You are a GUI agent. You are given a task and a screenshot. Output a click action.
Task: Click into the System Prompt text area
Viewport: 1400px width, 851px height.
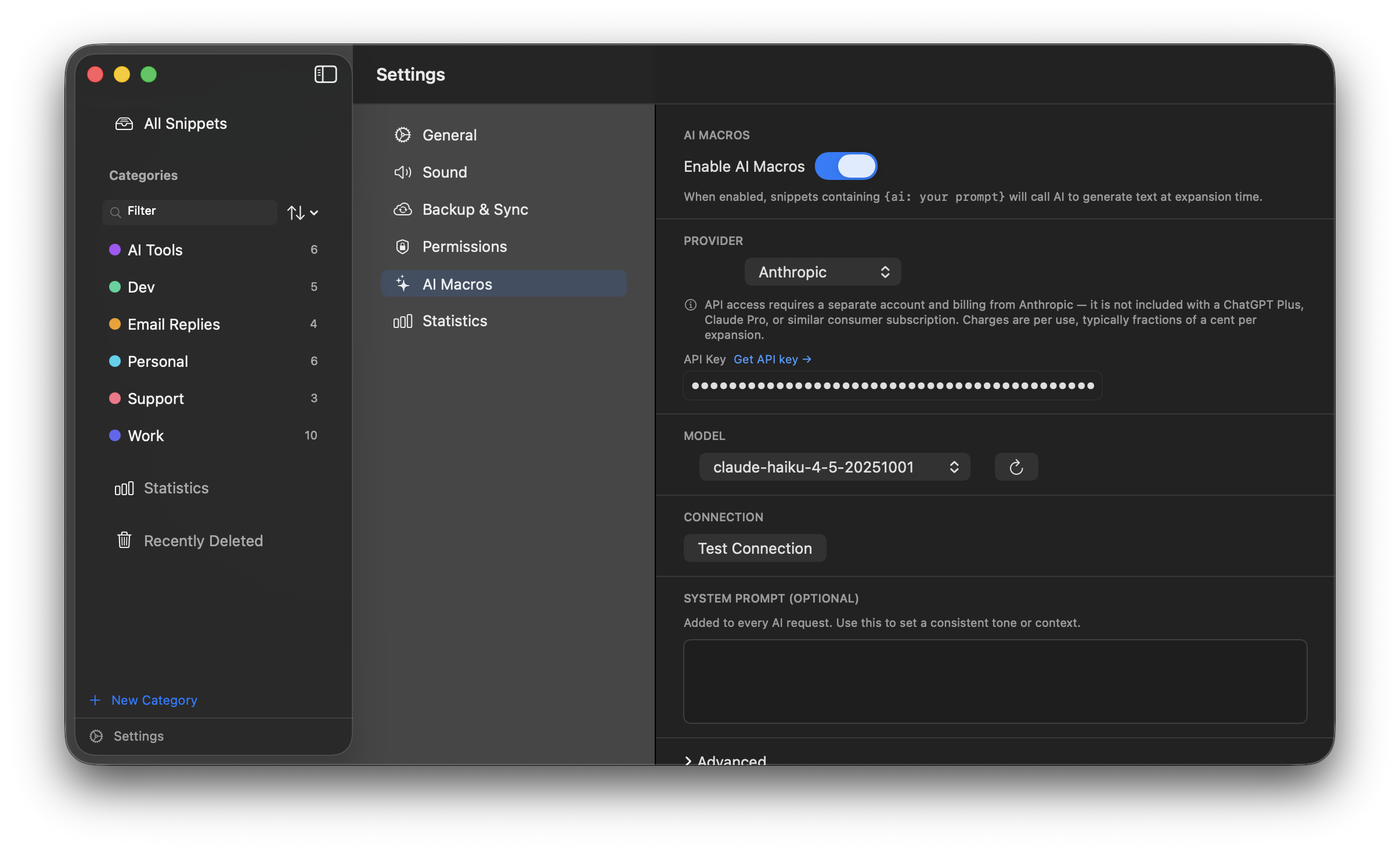(995, 681)
